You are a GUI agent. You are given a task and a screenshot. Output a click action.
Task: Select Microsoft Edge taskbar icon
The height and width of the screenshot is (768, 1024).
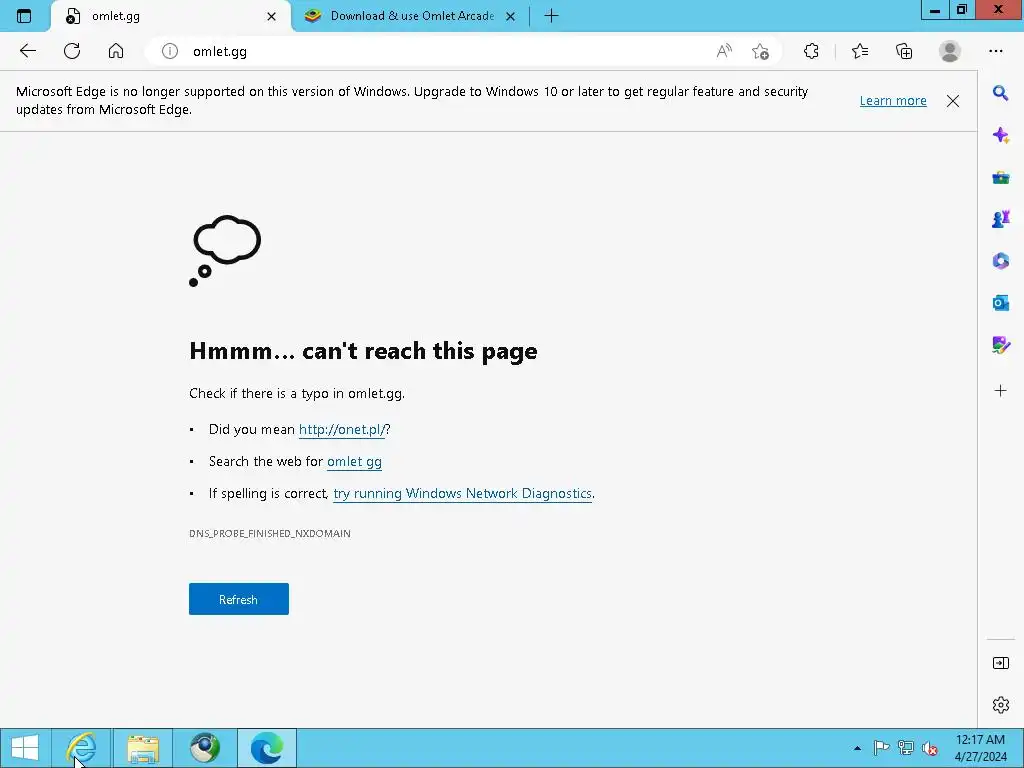267,748
